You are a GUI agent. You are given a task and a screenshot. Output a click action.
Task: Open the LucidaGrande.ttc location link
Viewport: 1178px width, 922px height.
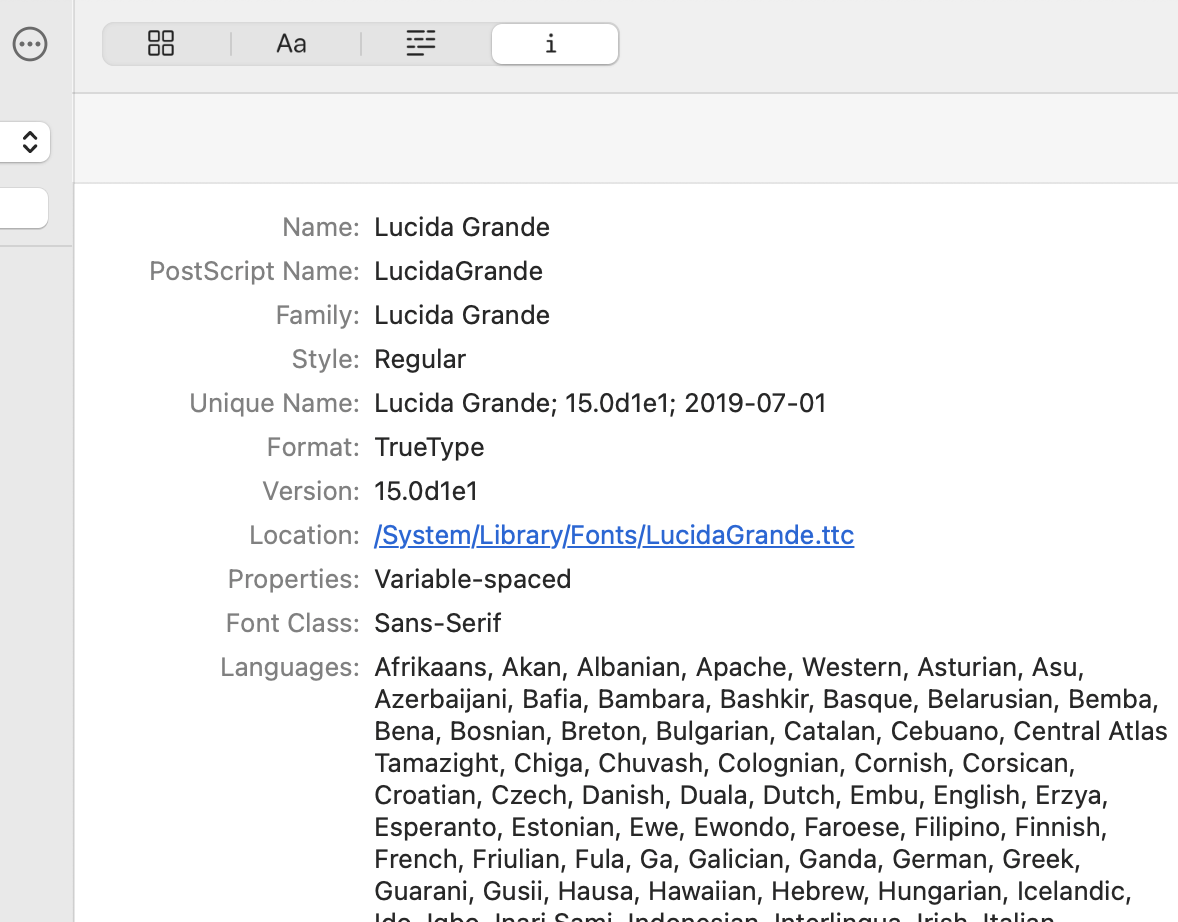614,535
